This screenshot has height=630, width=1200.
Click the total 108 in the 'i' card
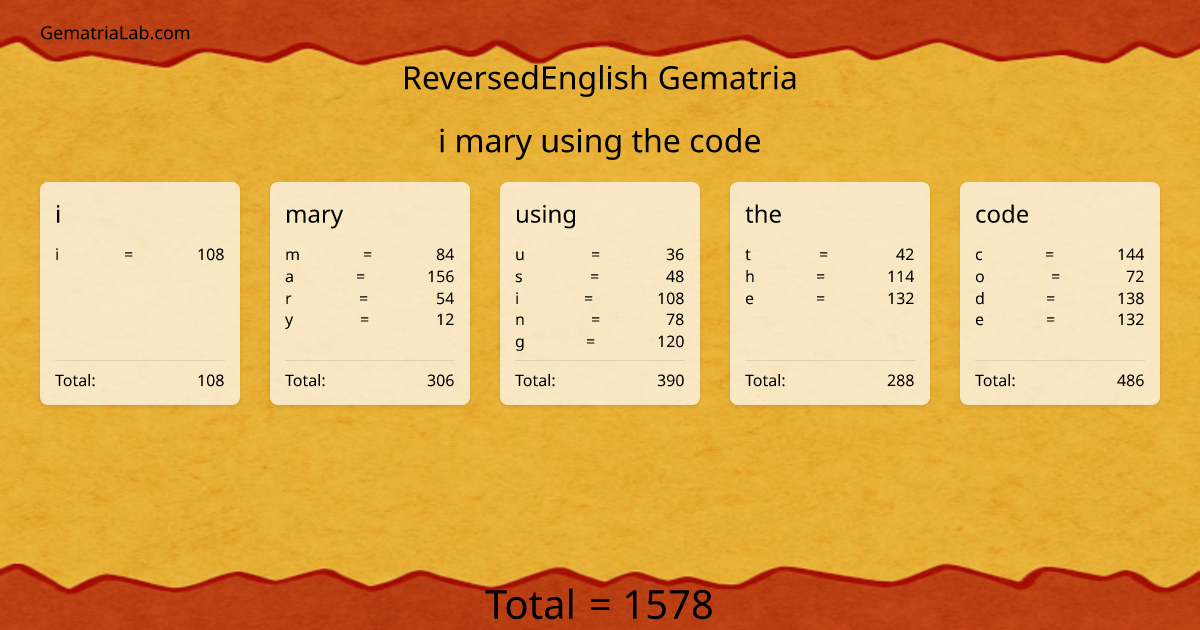(211, 380)
